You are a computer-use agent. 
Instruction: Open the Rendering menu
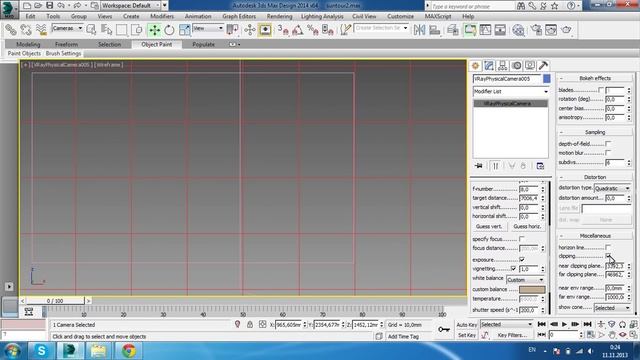[x=280, y=16]
